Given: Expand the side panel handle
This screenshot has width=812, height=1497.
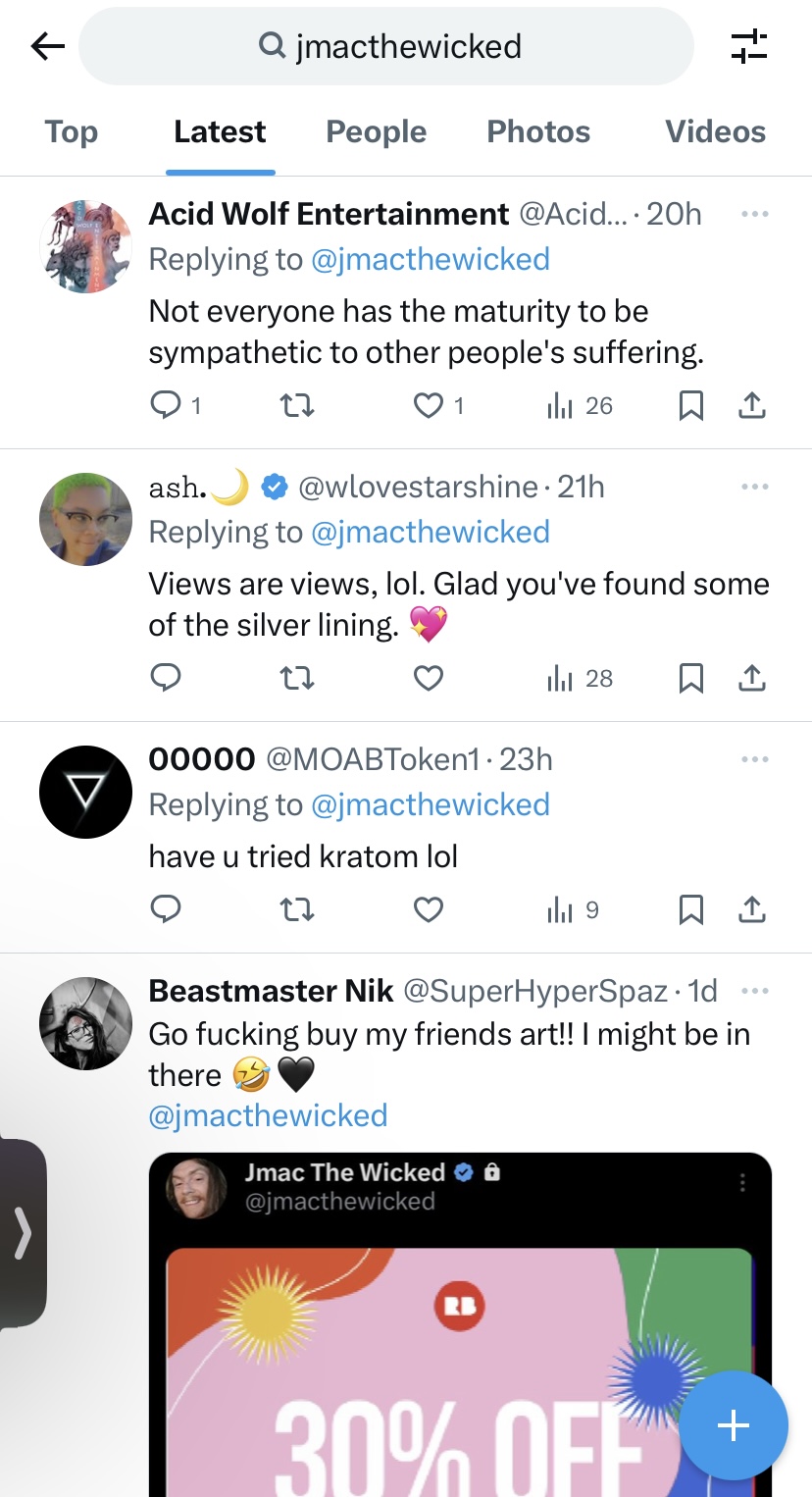Looking at the screenshot, I should pos(23,1232).
